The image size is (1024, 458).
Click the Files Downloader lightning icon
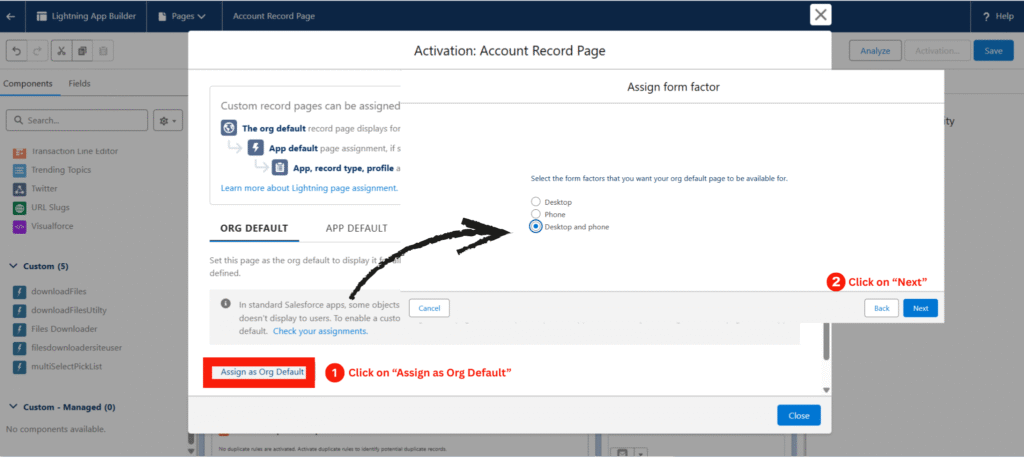[19, 329]
